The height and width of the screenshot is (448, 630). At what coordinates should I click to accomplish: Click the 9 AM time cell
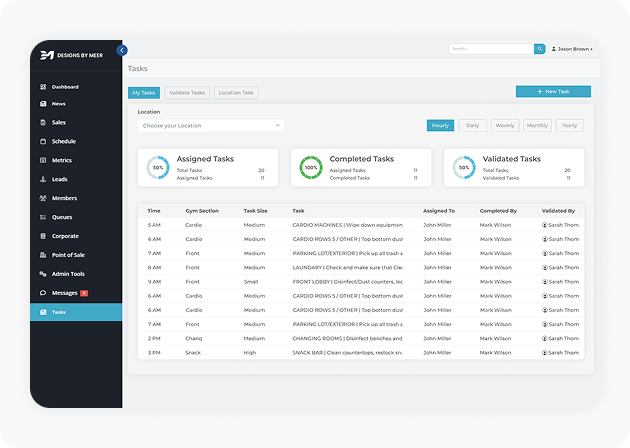(154, 282)
